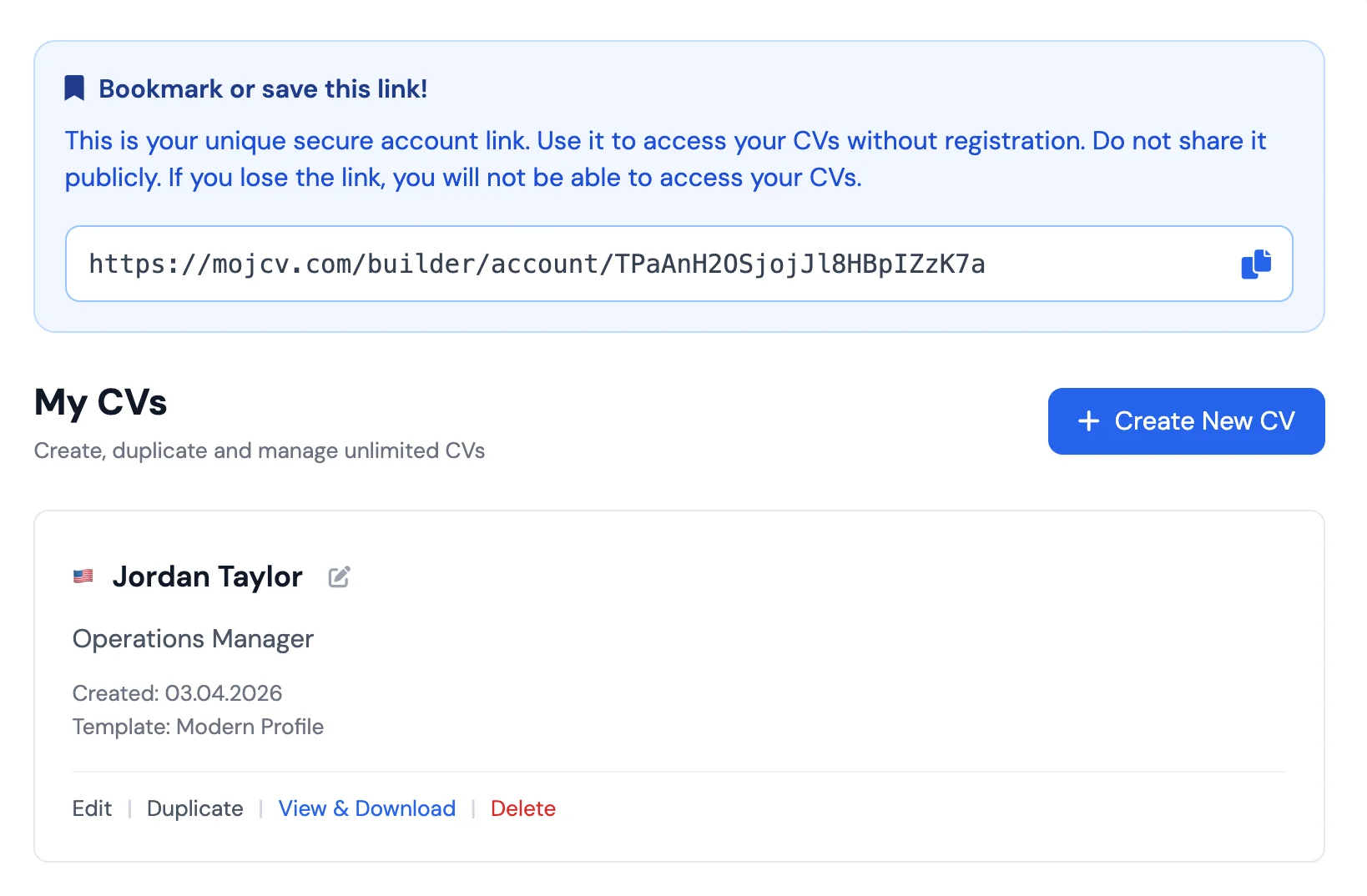Click the US flag icon on the CV card

pos(83,576)
